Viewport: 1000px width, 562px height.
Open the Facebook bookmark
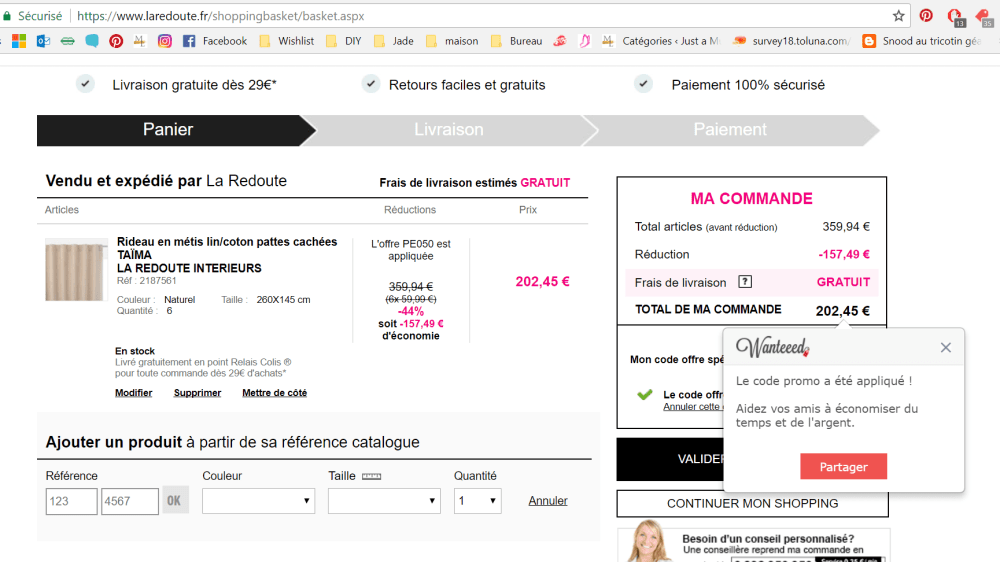click(214, 41)
